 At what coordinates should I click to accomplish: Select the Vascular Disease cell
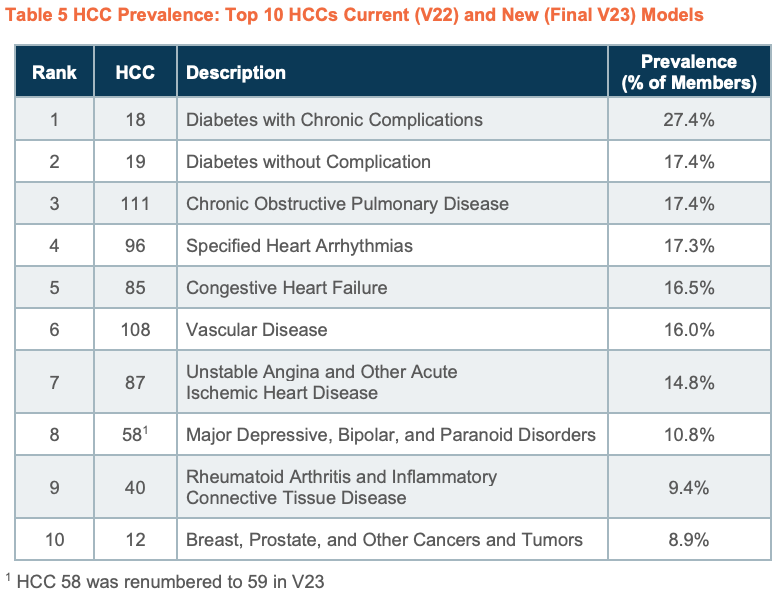[256, 330]
